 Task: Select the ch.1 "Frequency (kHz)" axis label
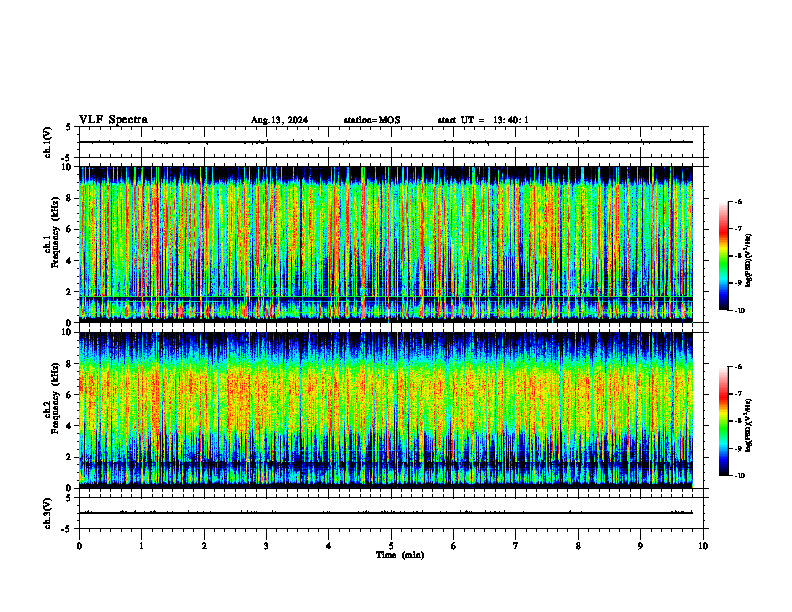(55, 232)
